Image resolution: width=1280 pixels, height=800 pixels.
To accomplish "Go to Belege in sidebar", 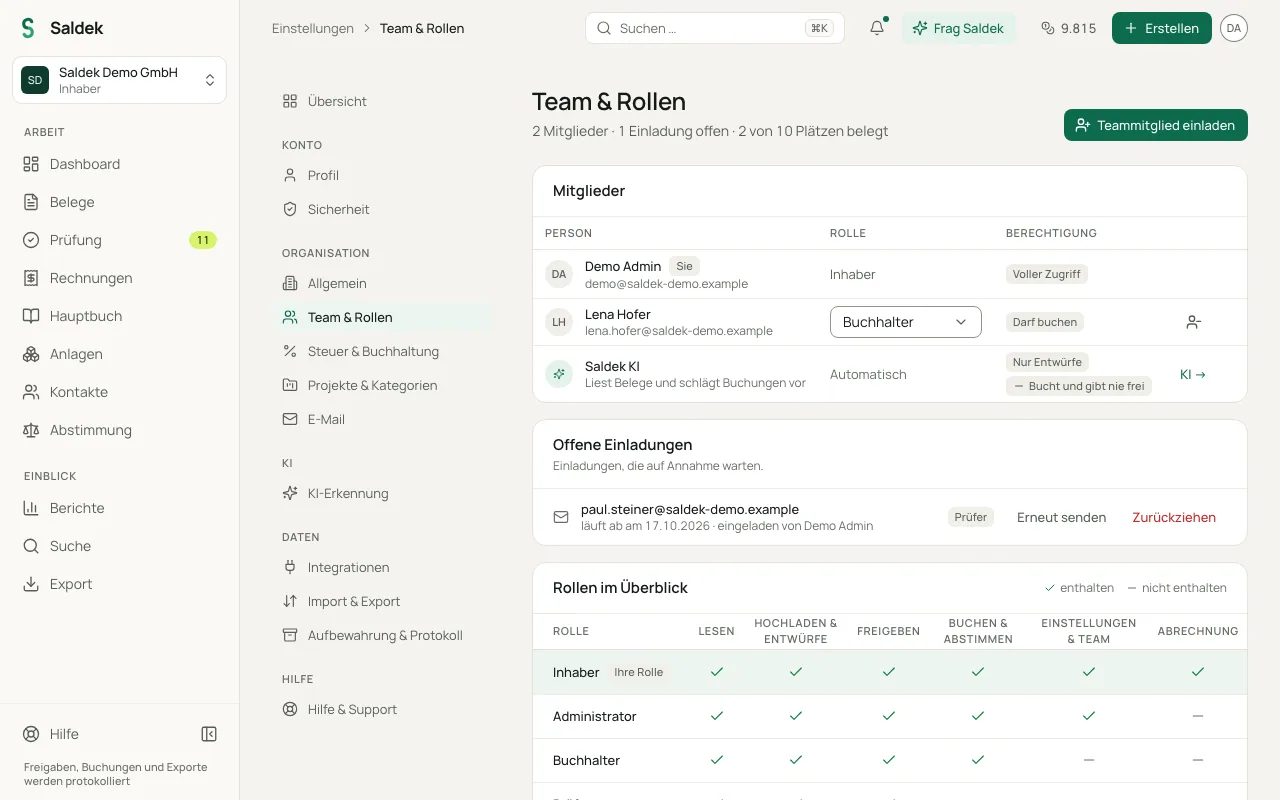I will [x=120, y=202].
